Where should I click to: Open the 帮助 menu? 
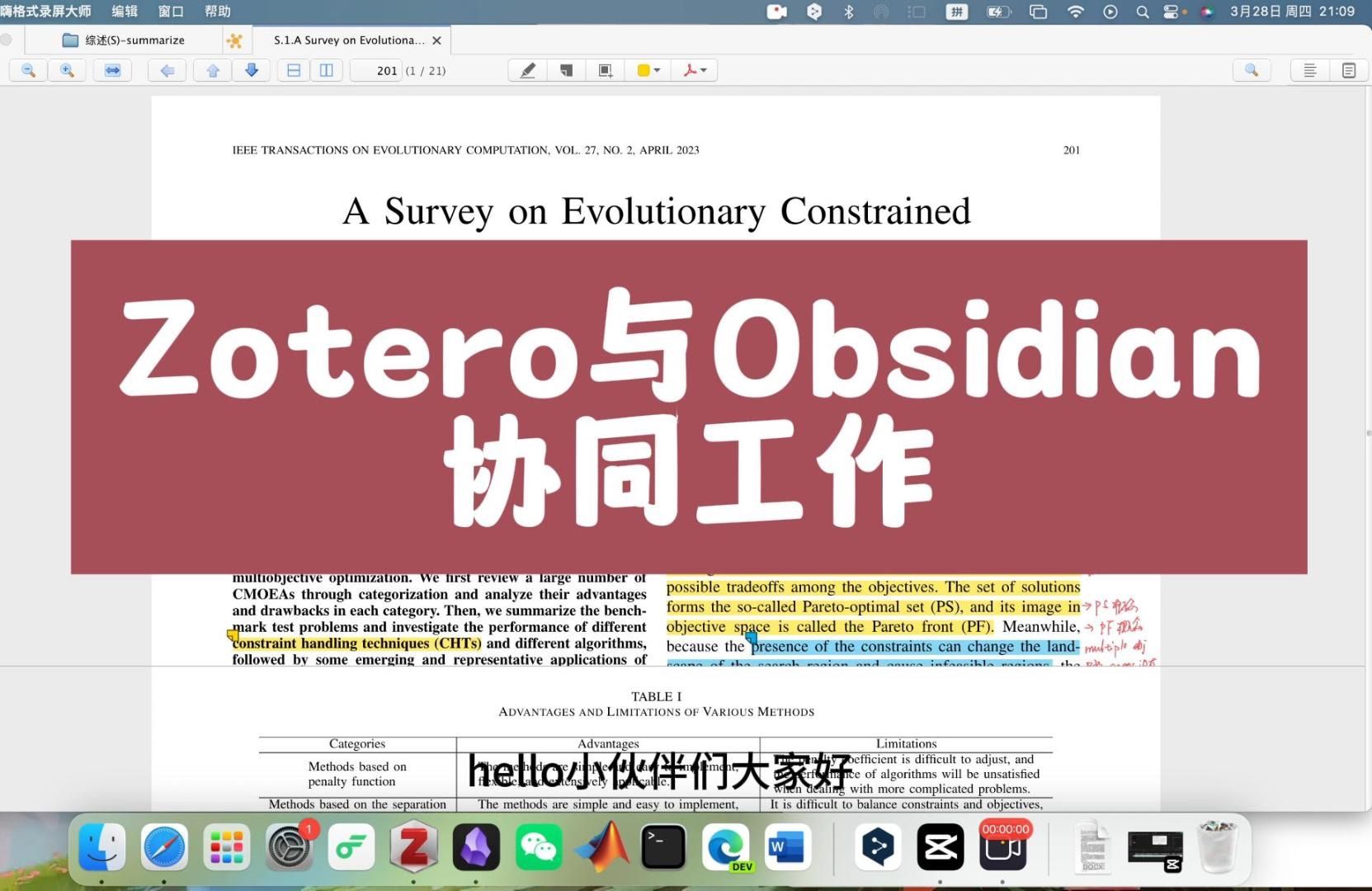[218, 11]
